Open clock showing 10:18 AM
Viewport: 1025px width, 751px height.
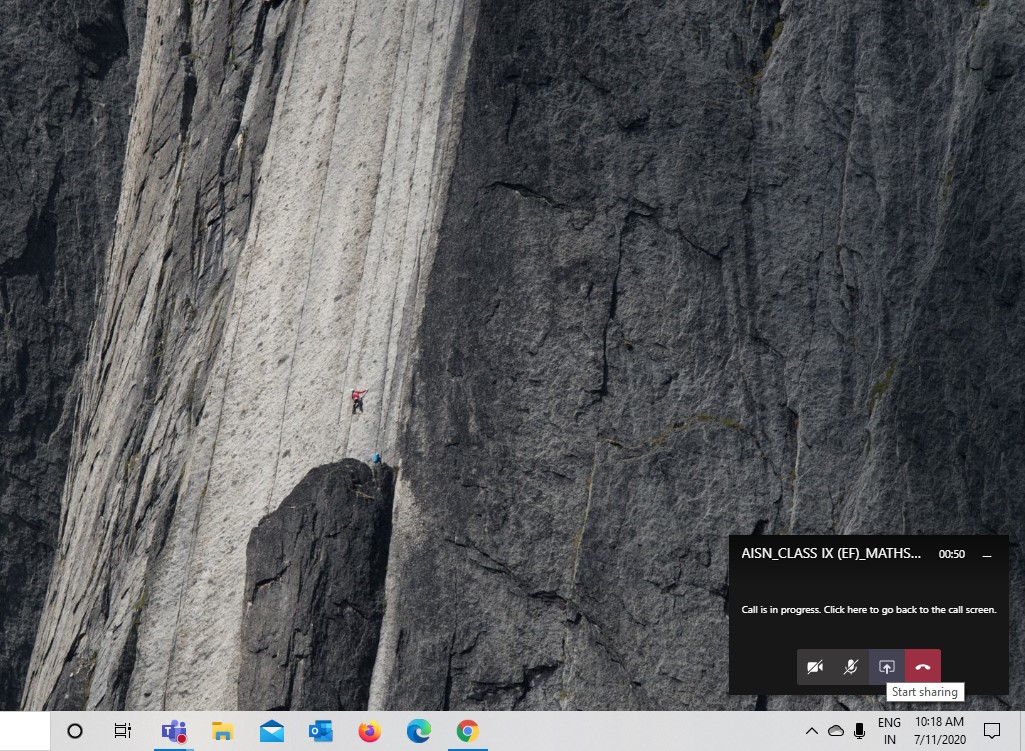click(939, 731)
